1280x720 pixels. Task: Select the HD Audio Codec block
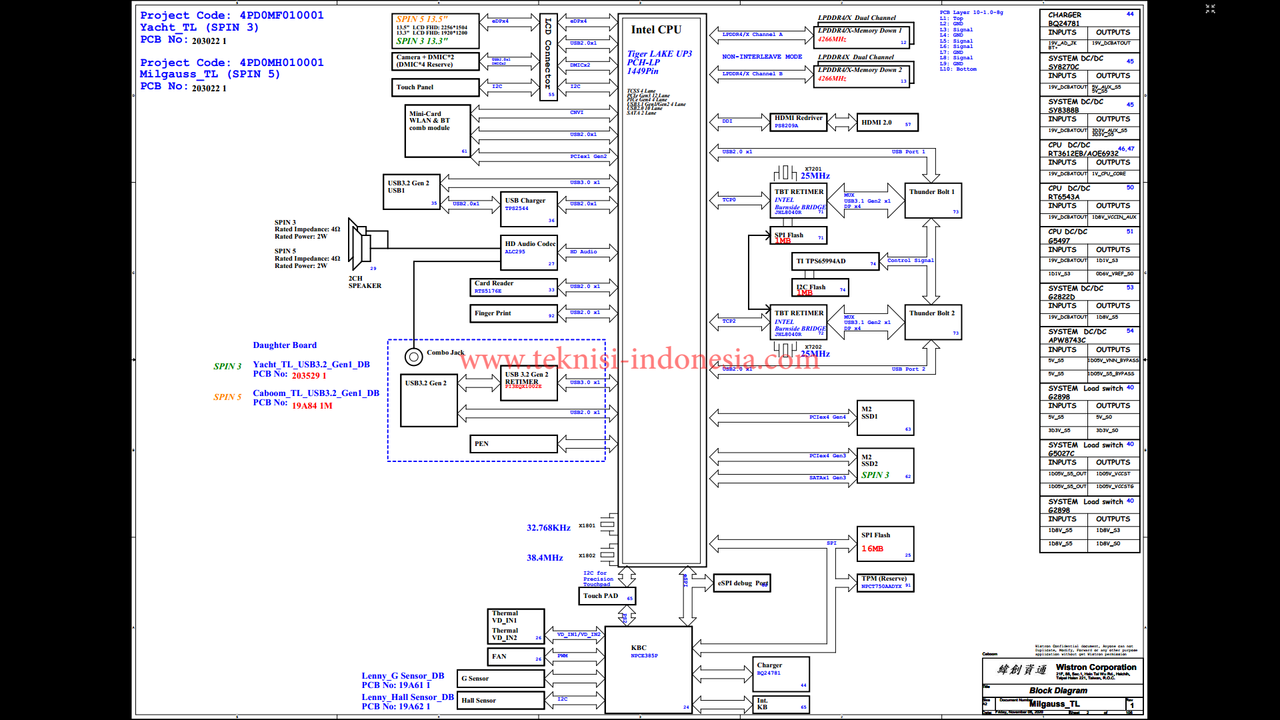[530, 252]
